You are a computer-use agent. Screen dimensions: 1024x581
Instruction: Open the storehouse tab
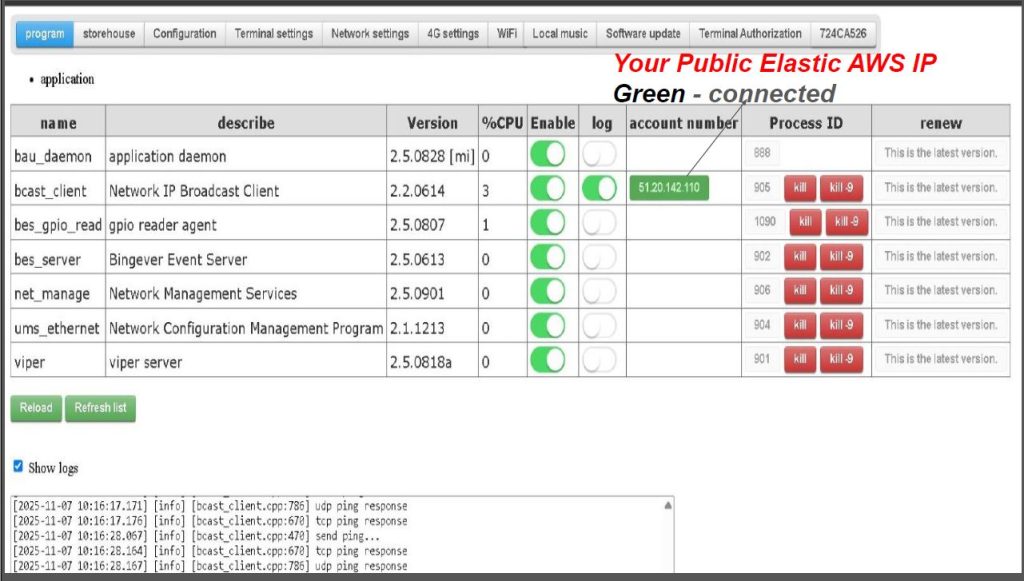[x=109, y=34]
